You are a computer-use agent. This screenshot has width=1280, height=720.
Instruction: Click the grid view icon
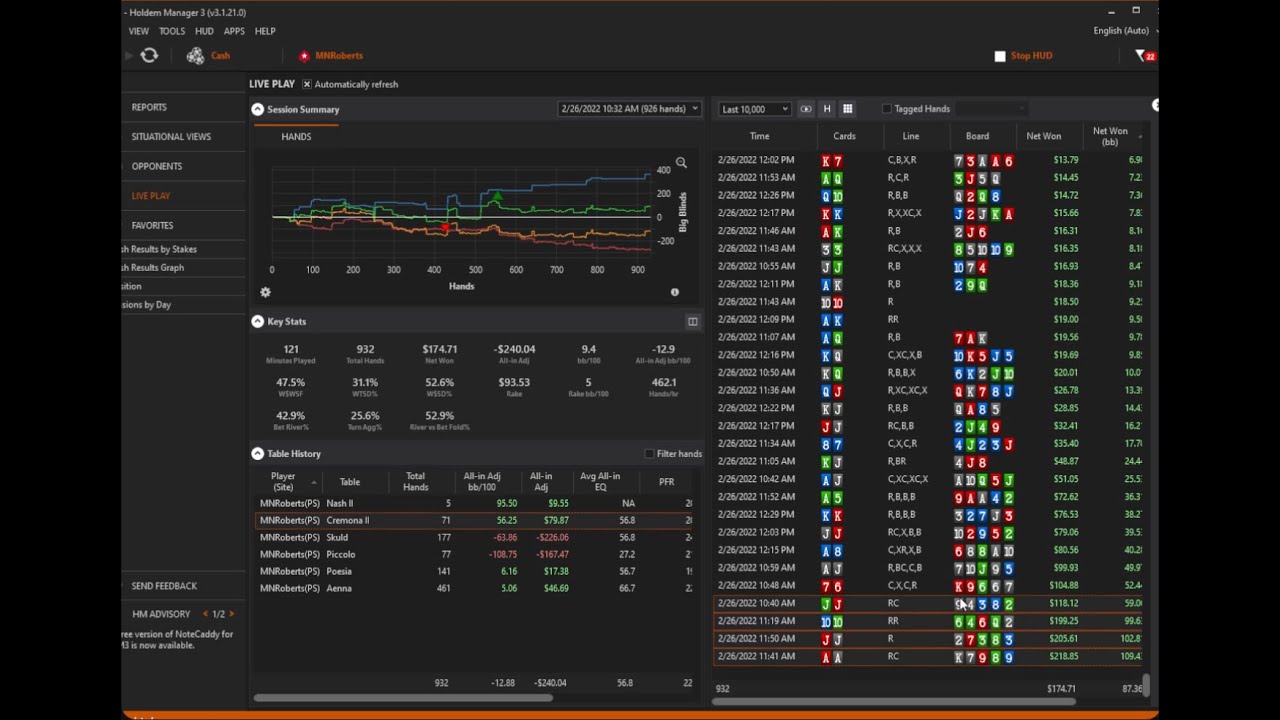[847, 109]
